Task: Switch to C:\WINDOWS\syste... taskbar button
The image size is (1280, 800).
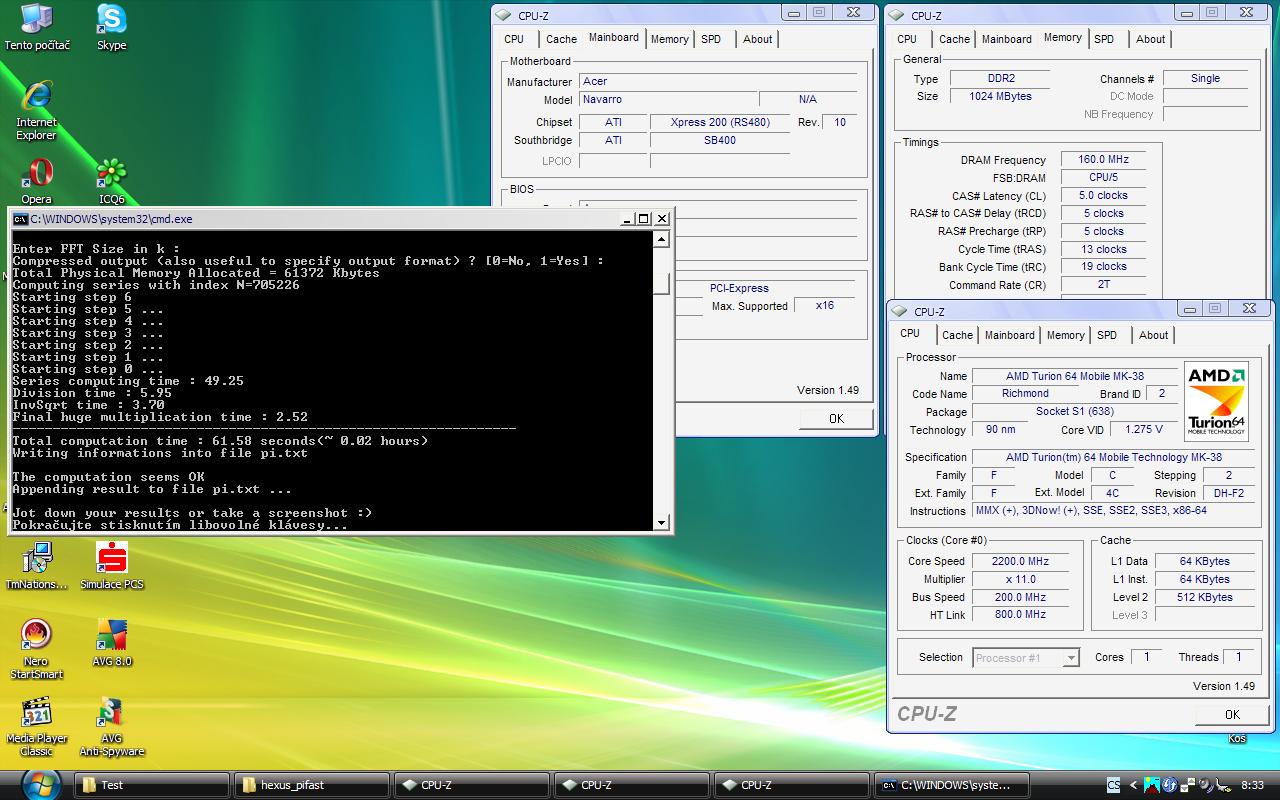Action: click(x=953, y=785)
